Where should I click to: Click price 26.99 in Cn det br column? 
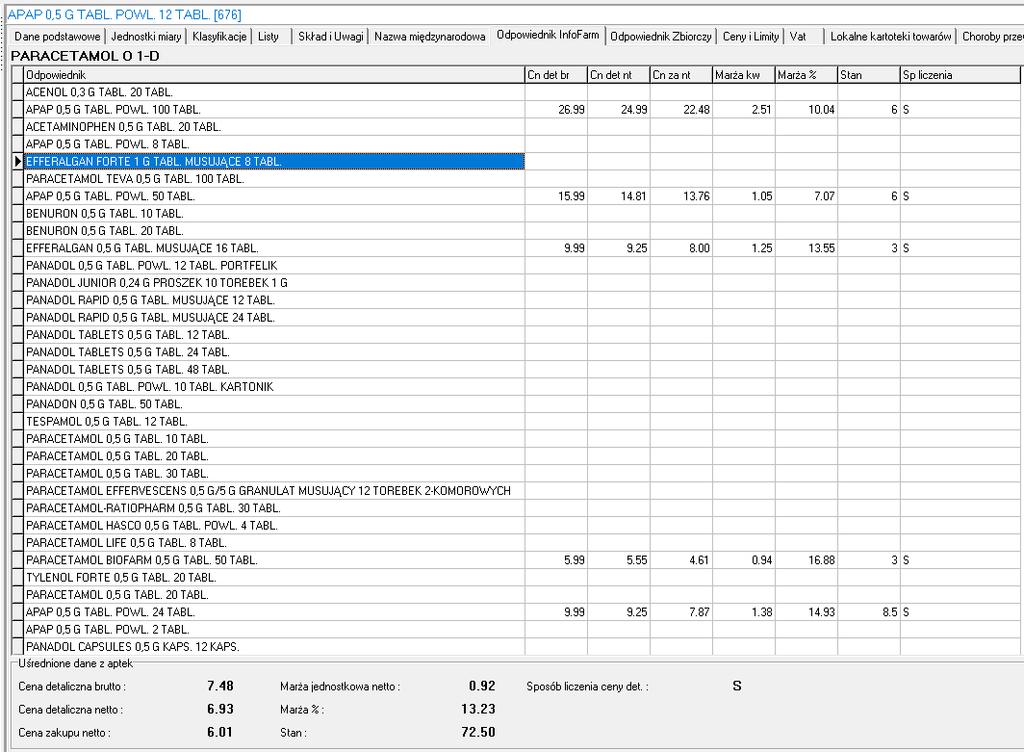(571, 110)
